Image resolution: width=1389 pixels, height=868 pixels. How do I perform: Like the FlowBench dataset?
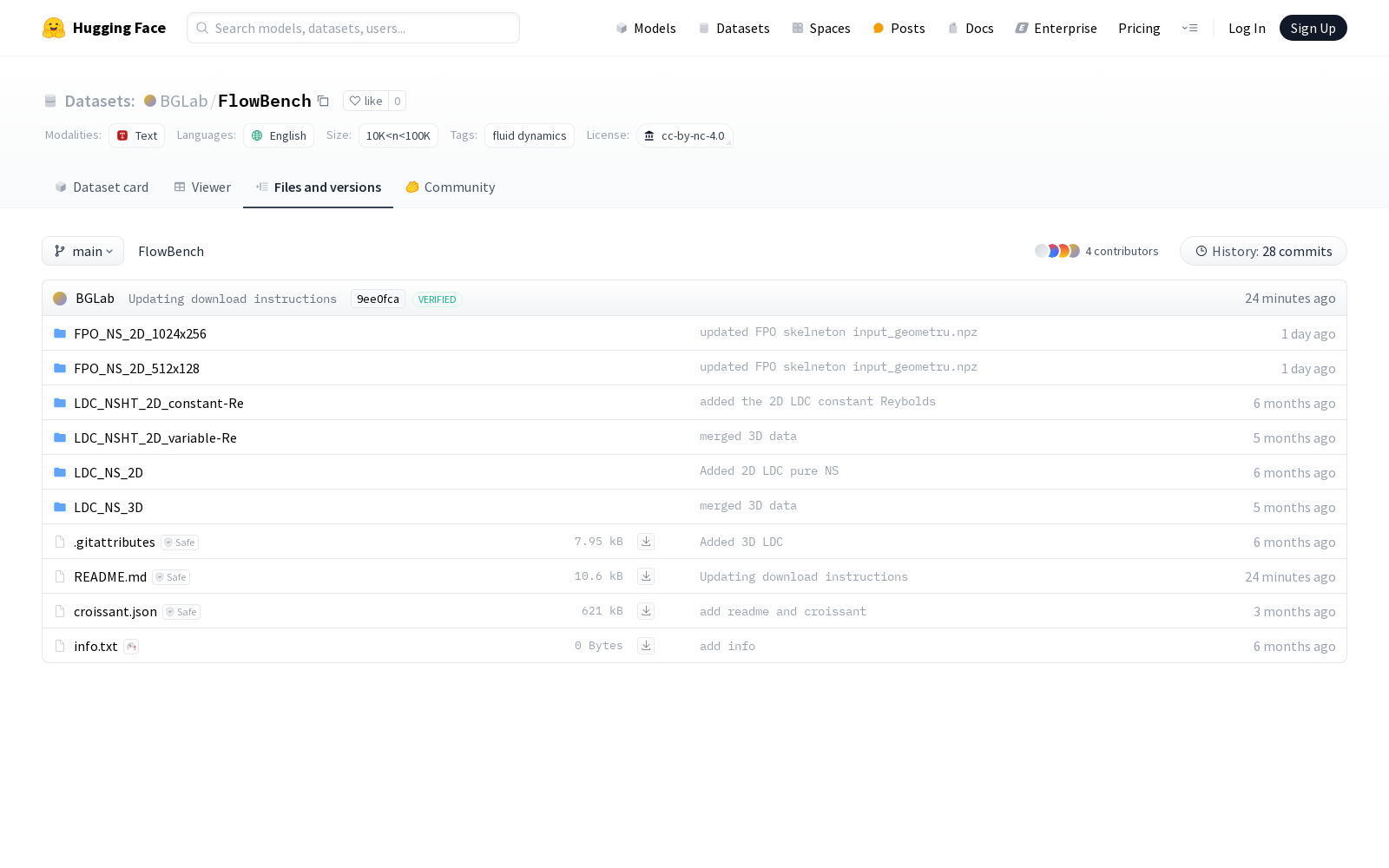tap(365, 101)
